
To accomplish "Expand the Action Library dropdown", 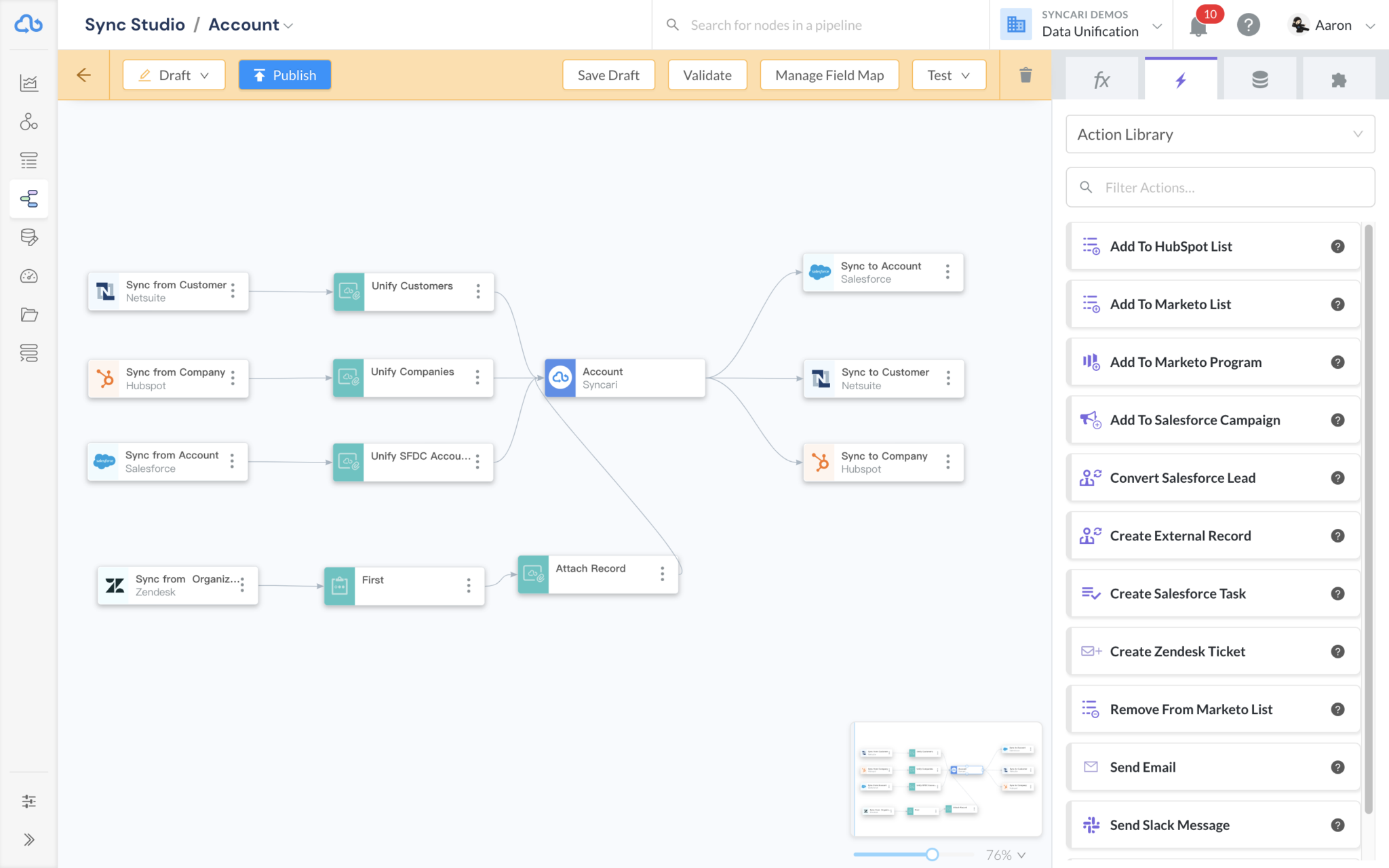I will [x=1220, y=134].
